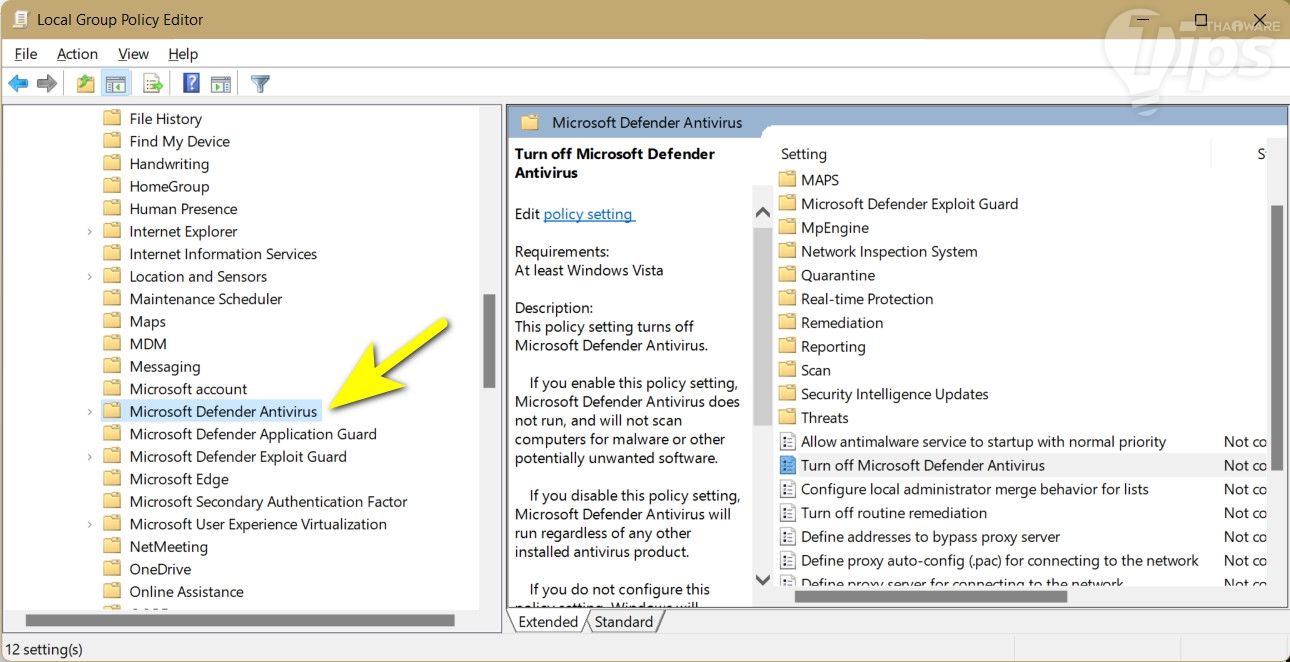The height and width of the screenshot is (662, 1290).
Task: Select Microsoft Defender Application Guard in tree
Action: pyautogui.click(x=253, y=434)
